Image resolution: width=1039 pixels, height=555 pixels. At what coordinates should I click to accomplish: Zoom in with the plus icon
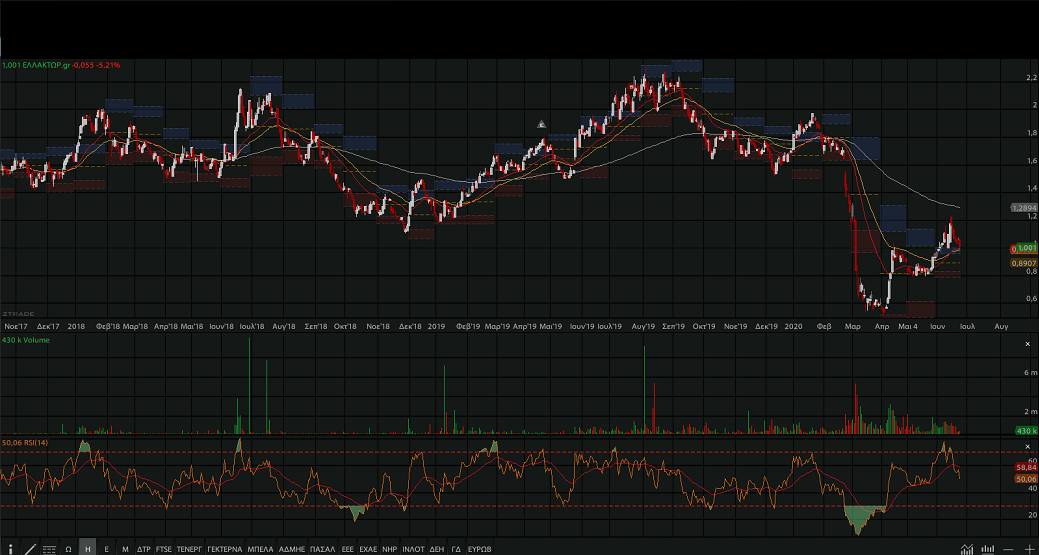(1029, 549)
